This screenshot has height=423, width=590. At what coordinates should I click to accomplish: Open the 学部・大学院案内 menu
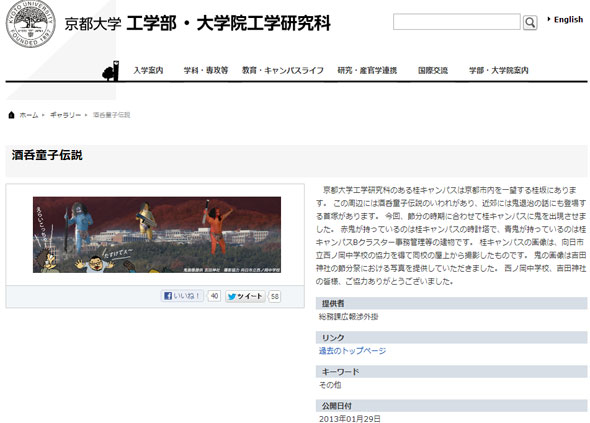click(499, 70)
